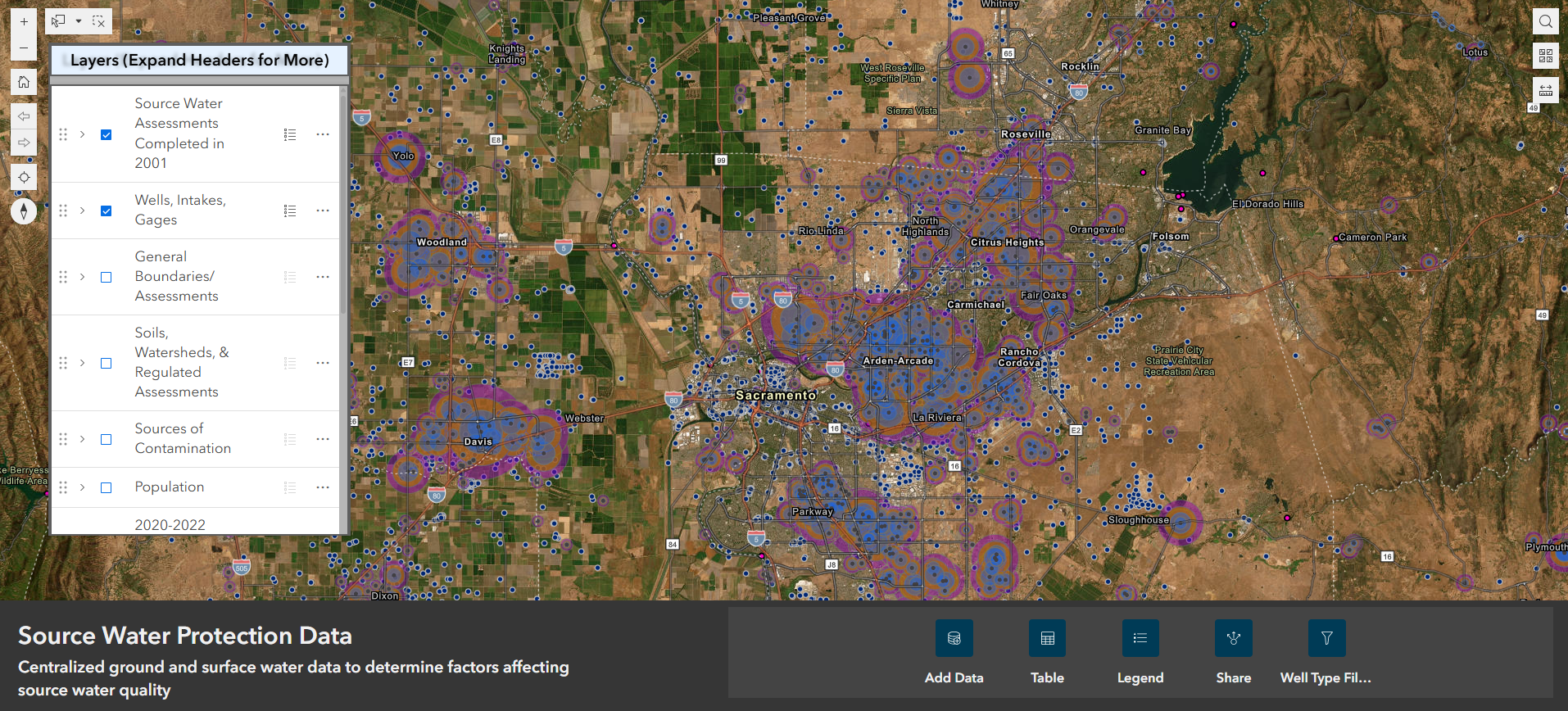Expand the Population layer group
This screenshot has width=1568, height=711.
tap(83, 487)
